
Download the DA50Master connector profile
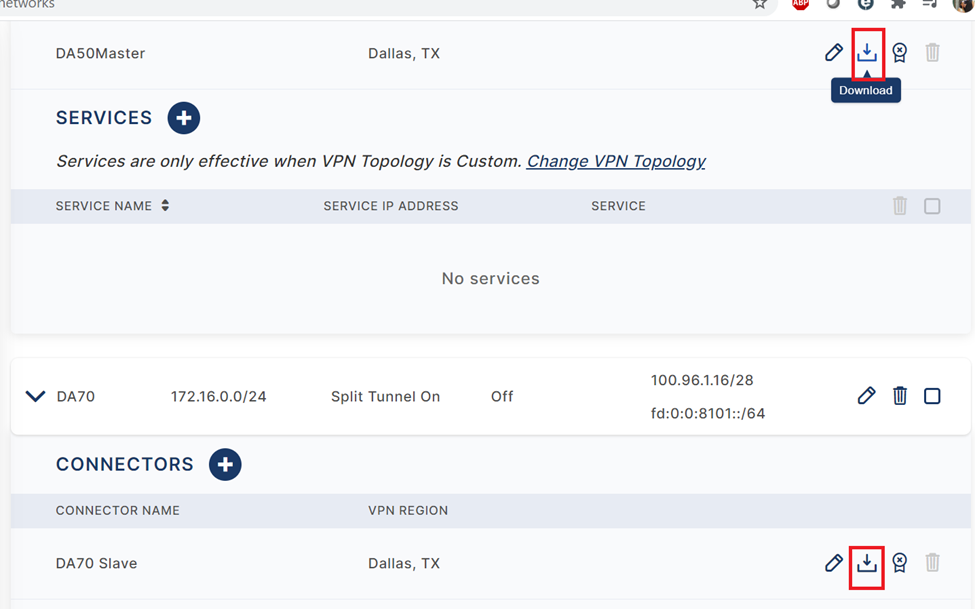pos(867,53)
